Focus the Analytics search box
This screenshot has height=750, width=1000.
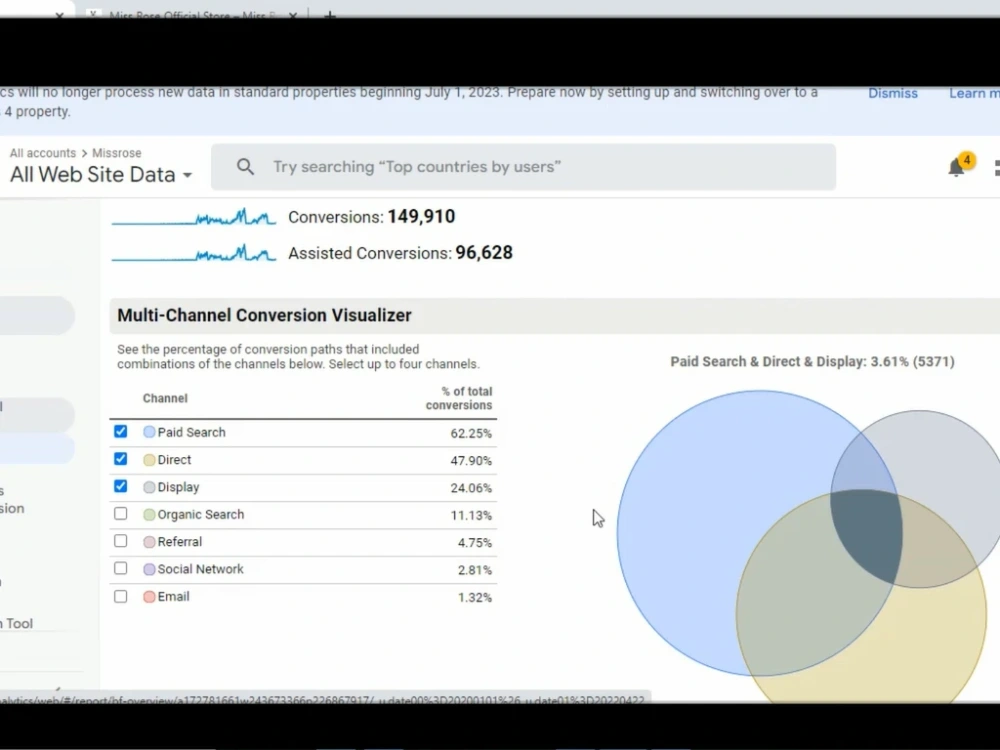(x=523, y=167)
